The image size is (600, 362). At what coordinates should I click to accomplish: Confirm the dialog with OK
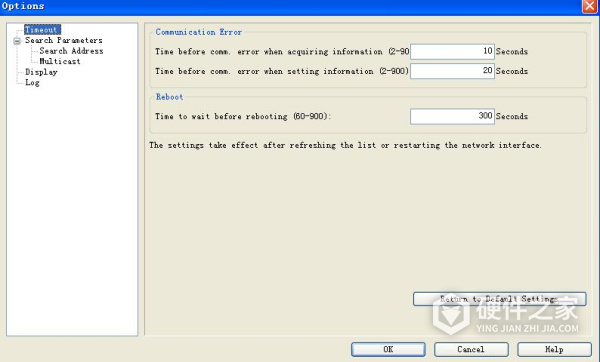point(388,349)
